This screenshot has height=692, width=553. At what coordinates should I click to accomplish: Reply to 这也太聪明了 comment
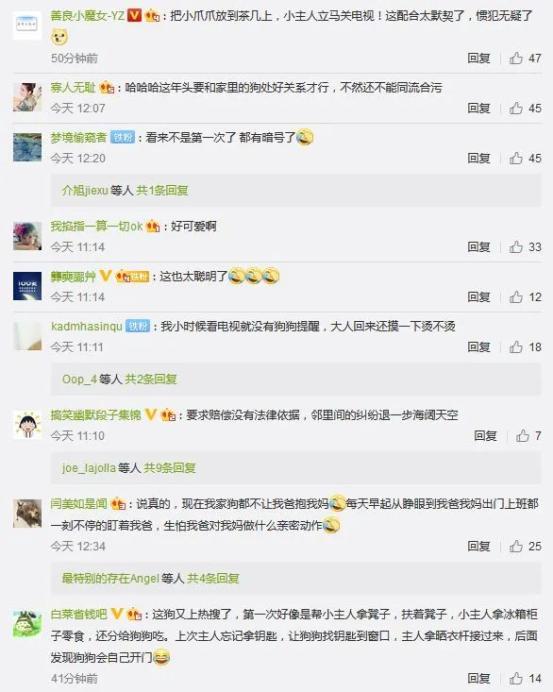(479, 297)
